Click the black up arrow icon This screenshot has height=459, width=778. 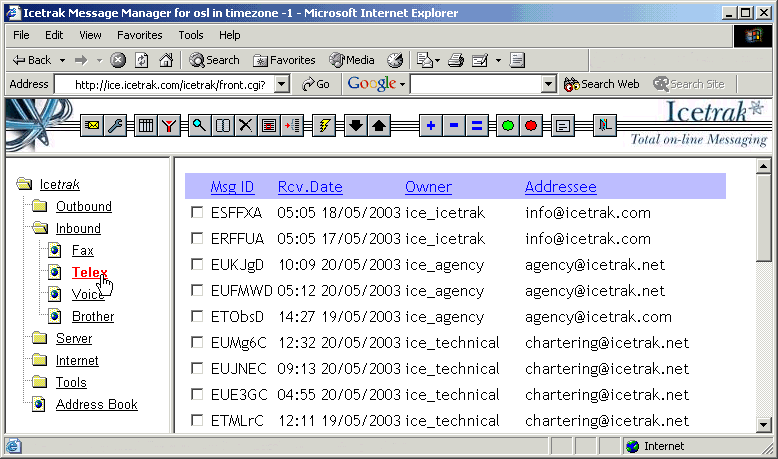tap(379, 126)
